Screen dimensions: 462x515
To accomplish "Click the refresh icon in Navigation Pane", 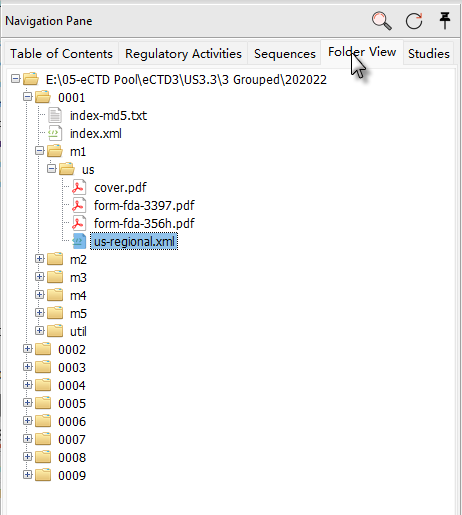I will [x=414, y=21].
